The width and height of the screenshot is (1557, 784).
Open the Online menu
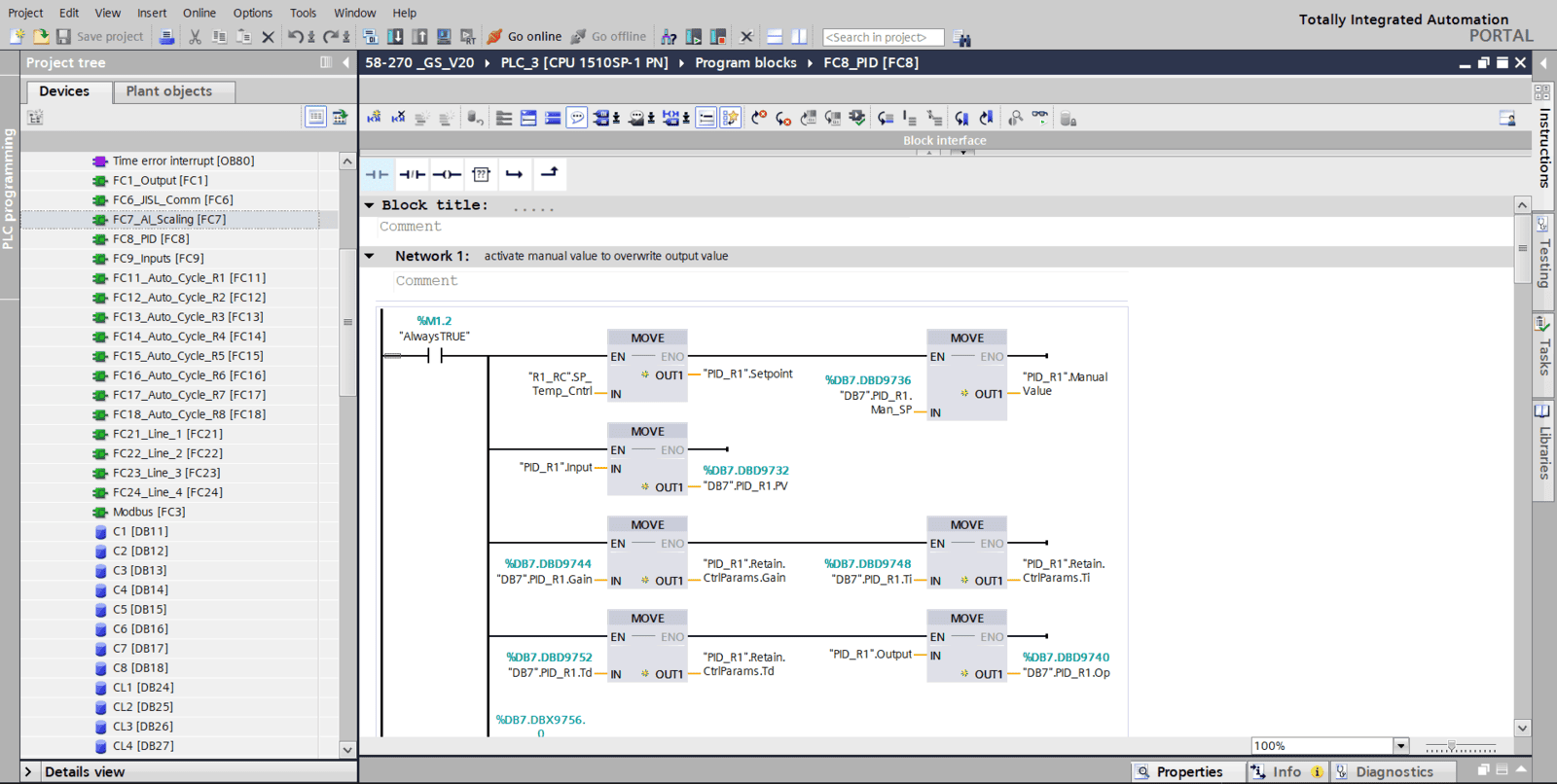click(199, 13)
